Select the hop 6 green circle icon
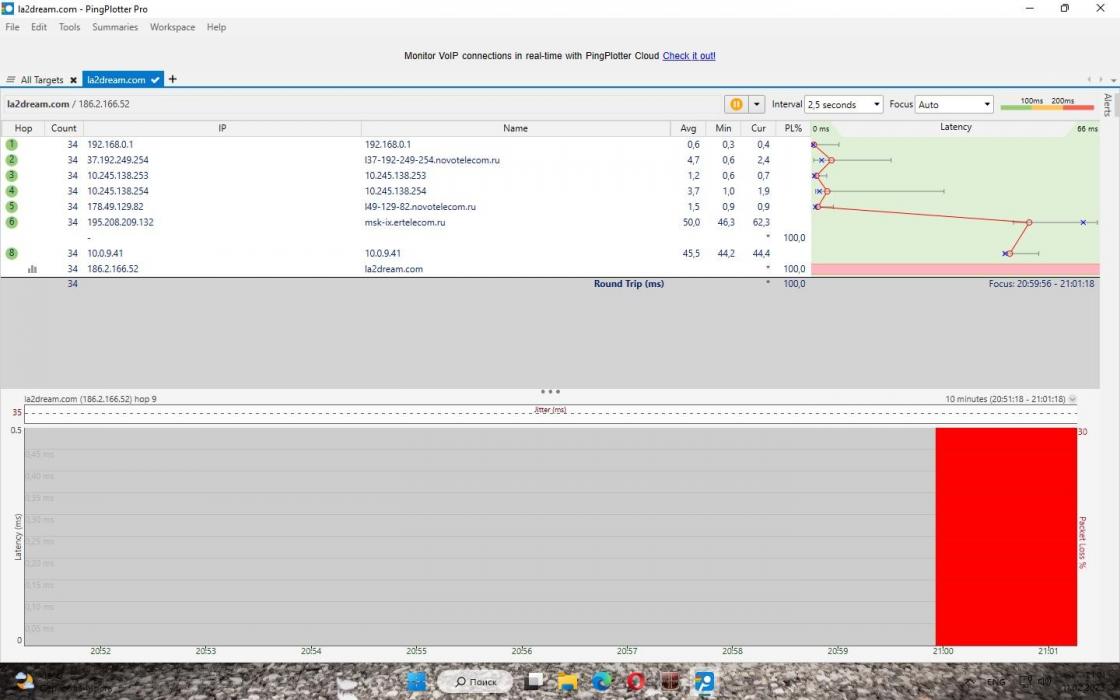The width and height of the screenshot is (1120, 700). [x=12, y=222]
